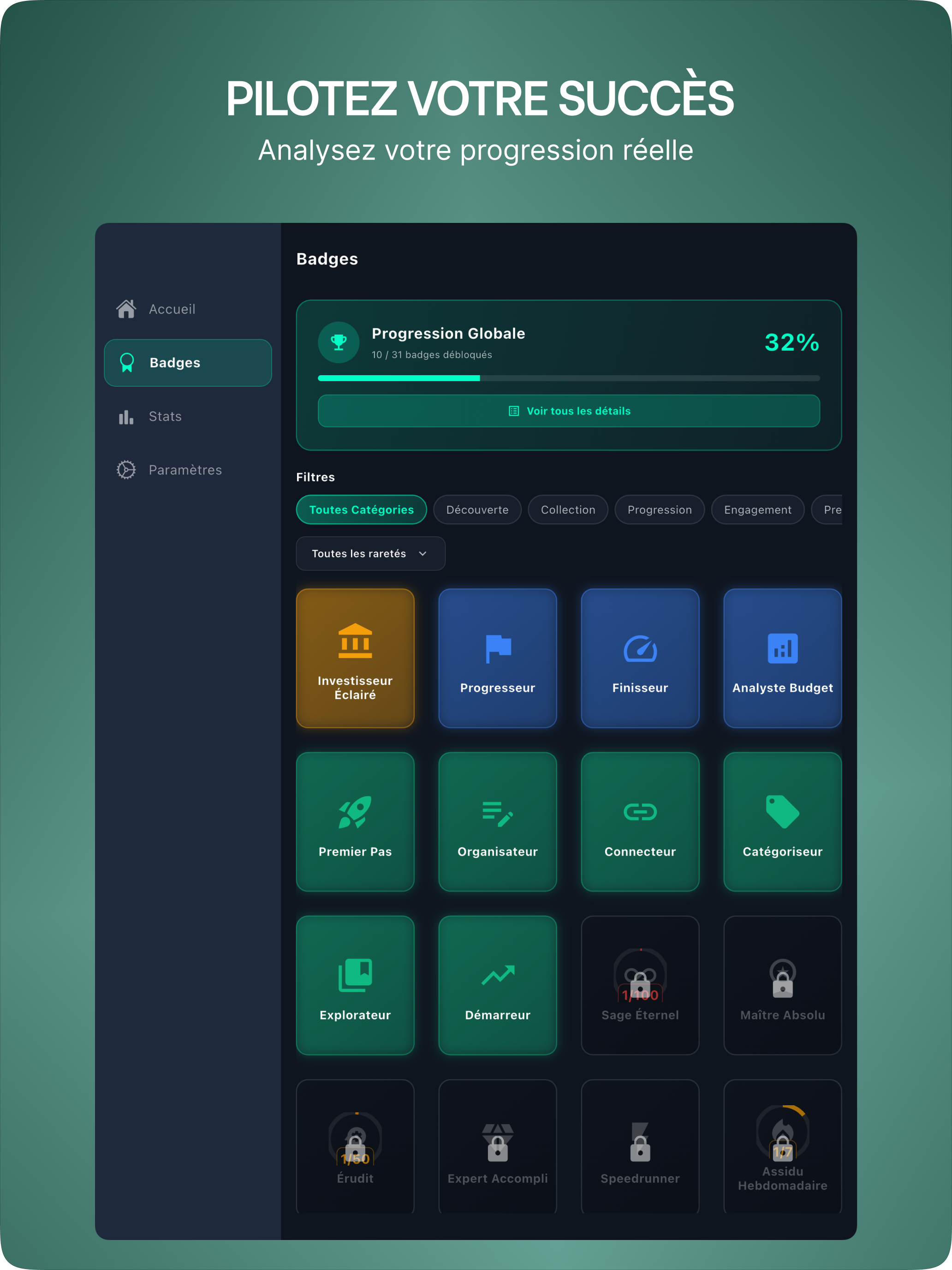This screenshot has height=1270, width=952.
Task: Filter by Engagement category
Action: (x=758, y=510)
